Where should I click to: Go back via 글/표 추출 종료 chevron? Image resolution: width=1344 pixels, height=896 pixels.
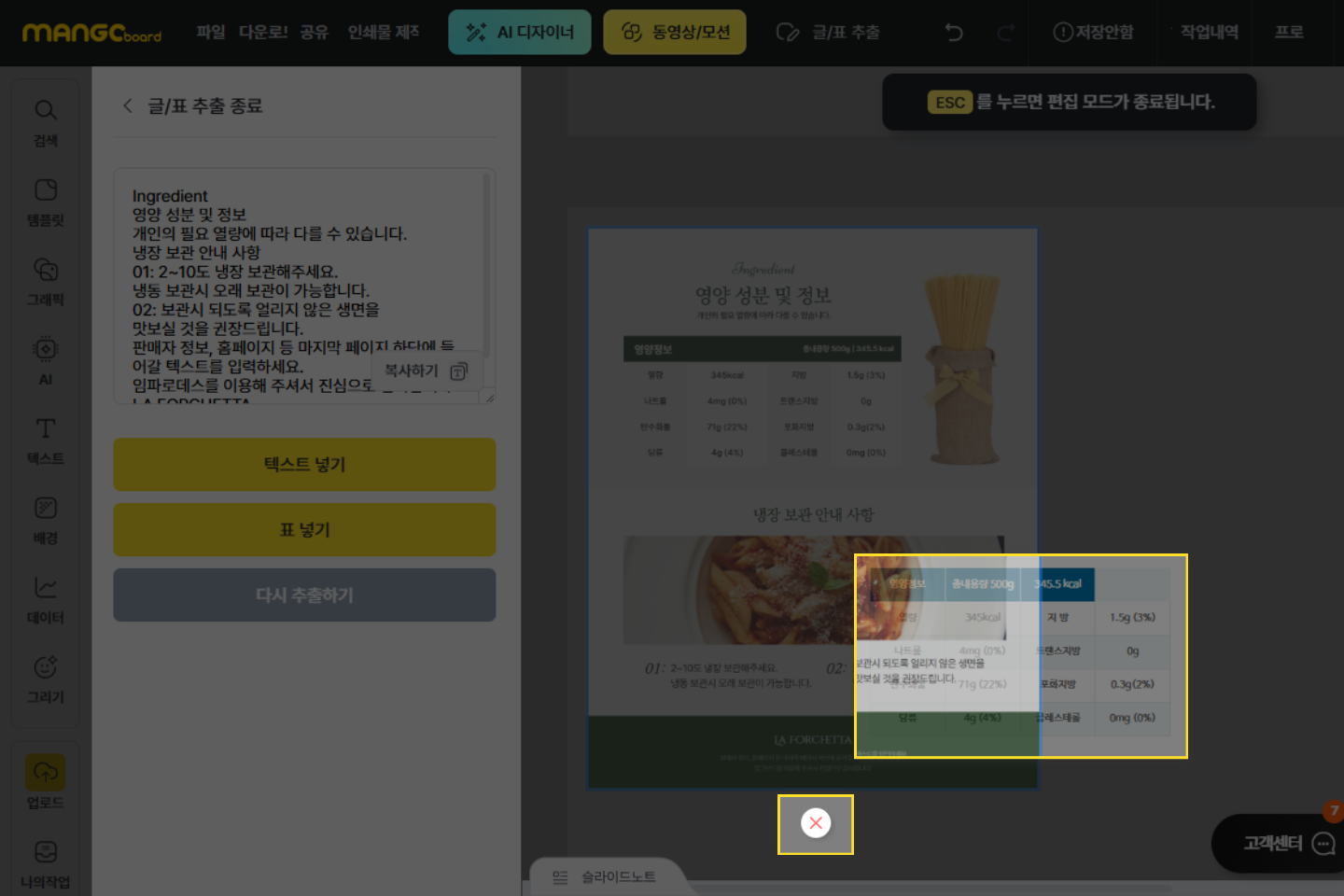pos(128,105)
